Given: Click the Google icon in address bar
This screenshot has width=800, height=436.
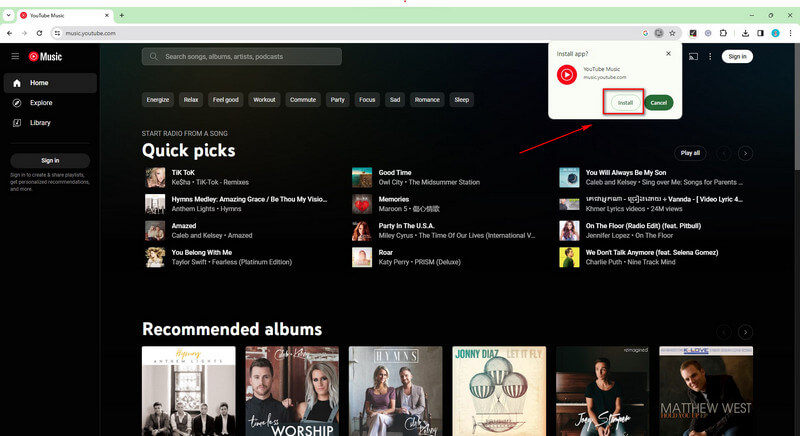Looking at the screenshot, I should [x=645, y=33].
